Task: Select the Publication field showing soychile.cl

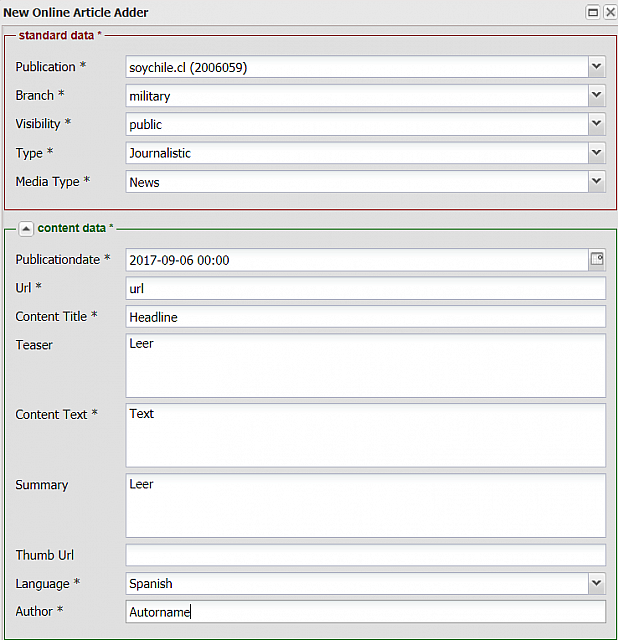Action: pos(356,67)
